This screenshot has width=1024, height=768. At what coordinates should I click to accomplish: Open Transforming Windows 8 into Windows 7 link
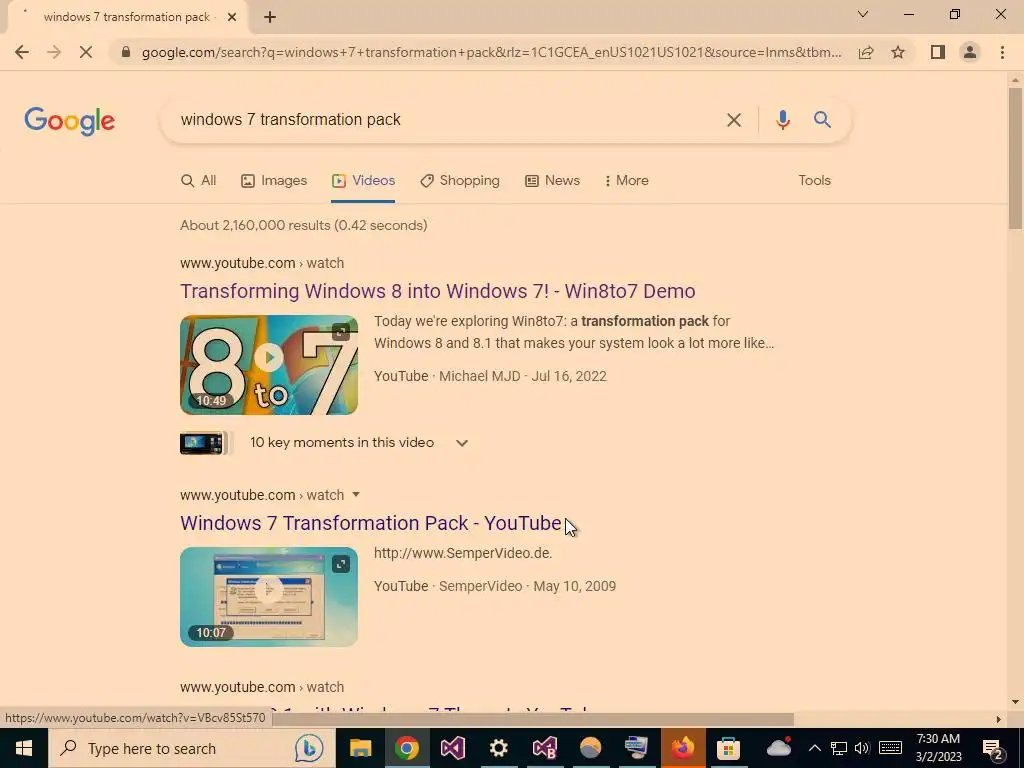(x=438, y=291)
